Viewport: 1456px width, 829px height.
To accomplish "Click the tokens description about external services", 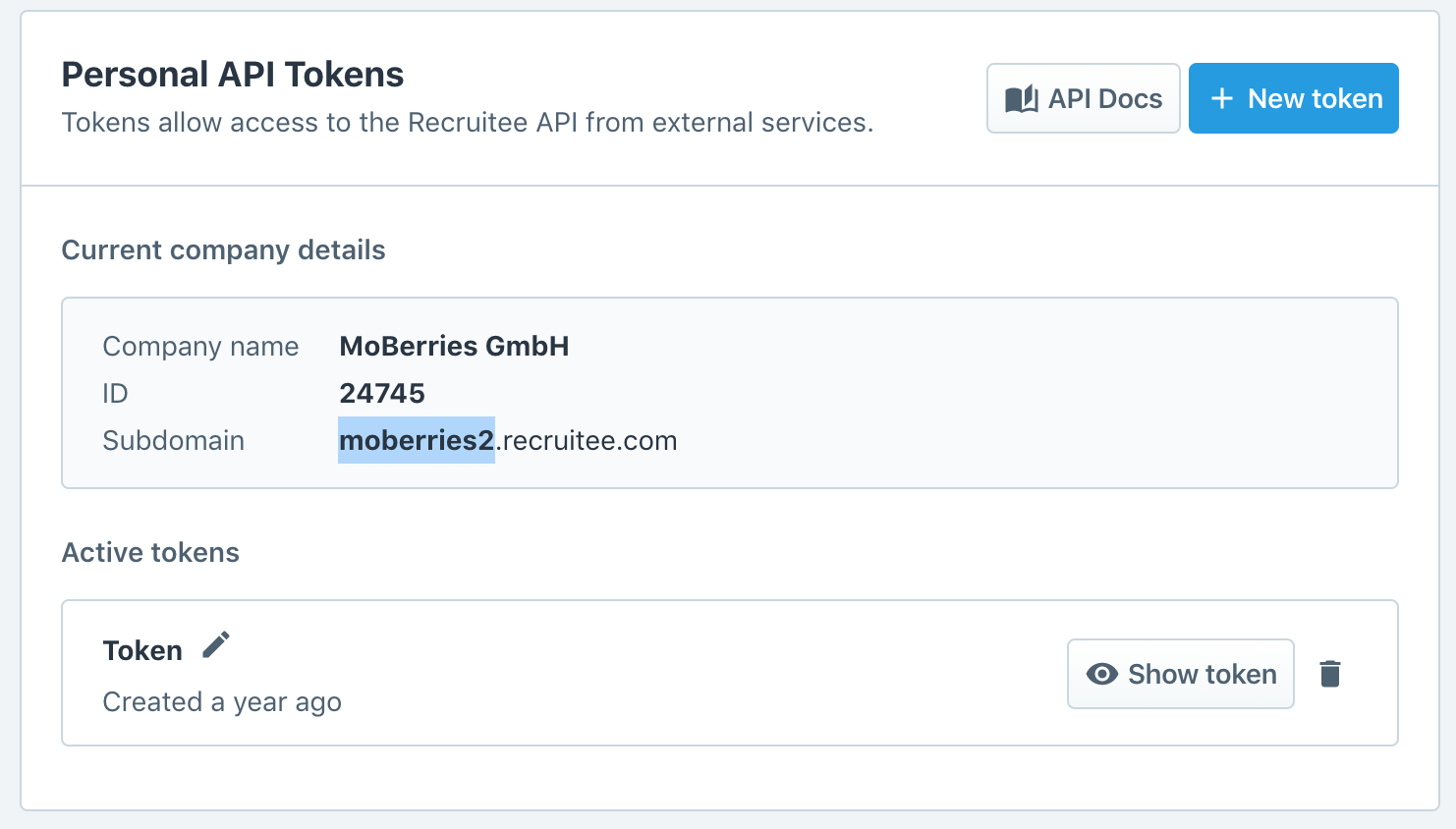I will pyautogui.click(x=468, y=122).
